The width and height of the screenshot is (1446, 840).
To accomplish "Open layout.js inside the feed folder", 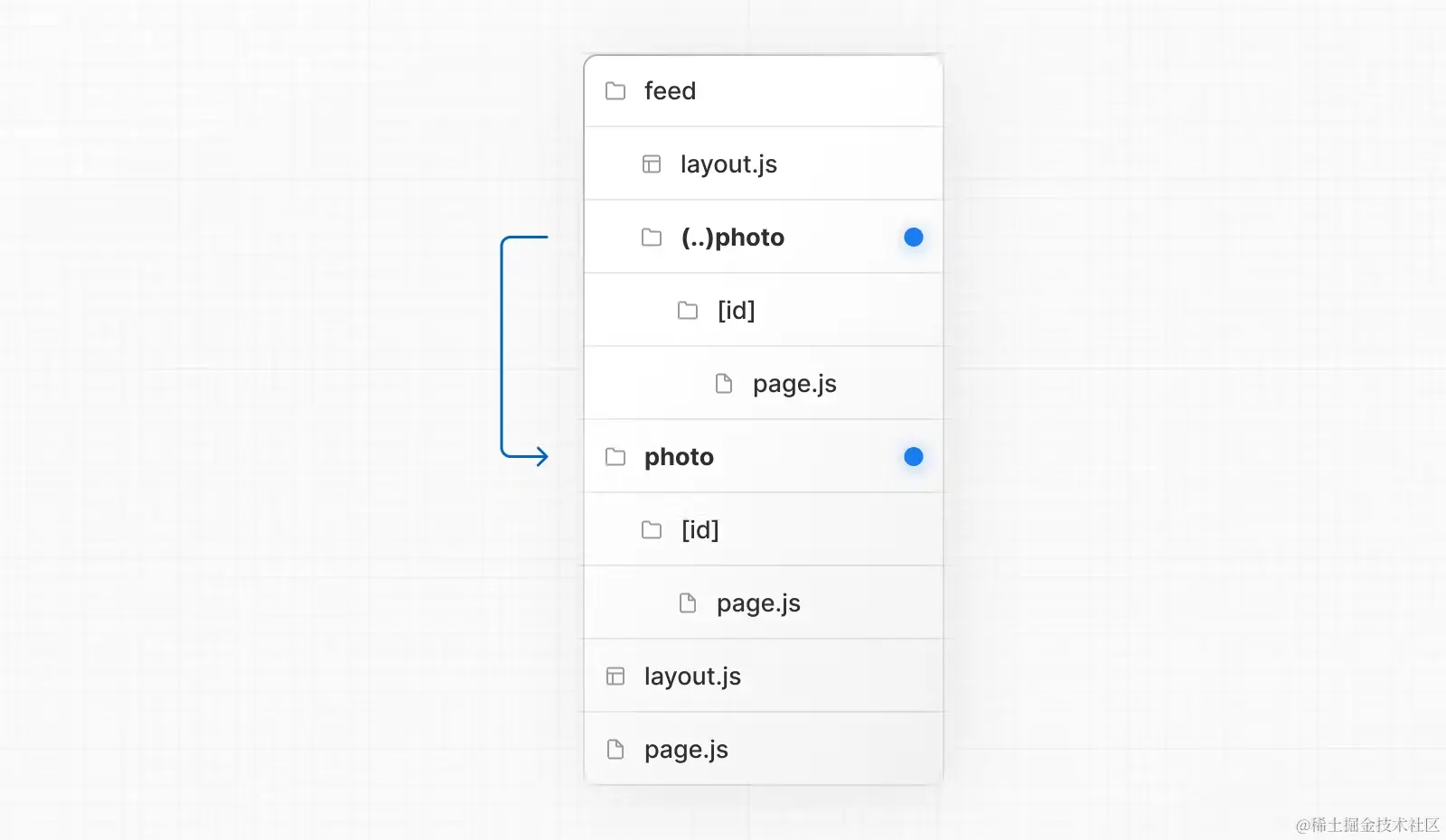I will 764,164.
